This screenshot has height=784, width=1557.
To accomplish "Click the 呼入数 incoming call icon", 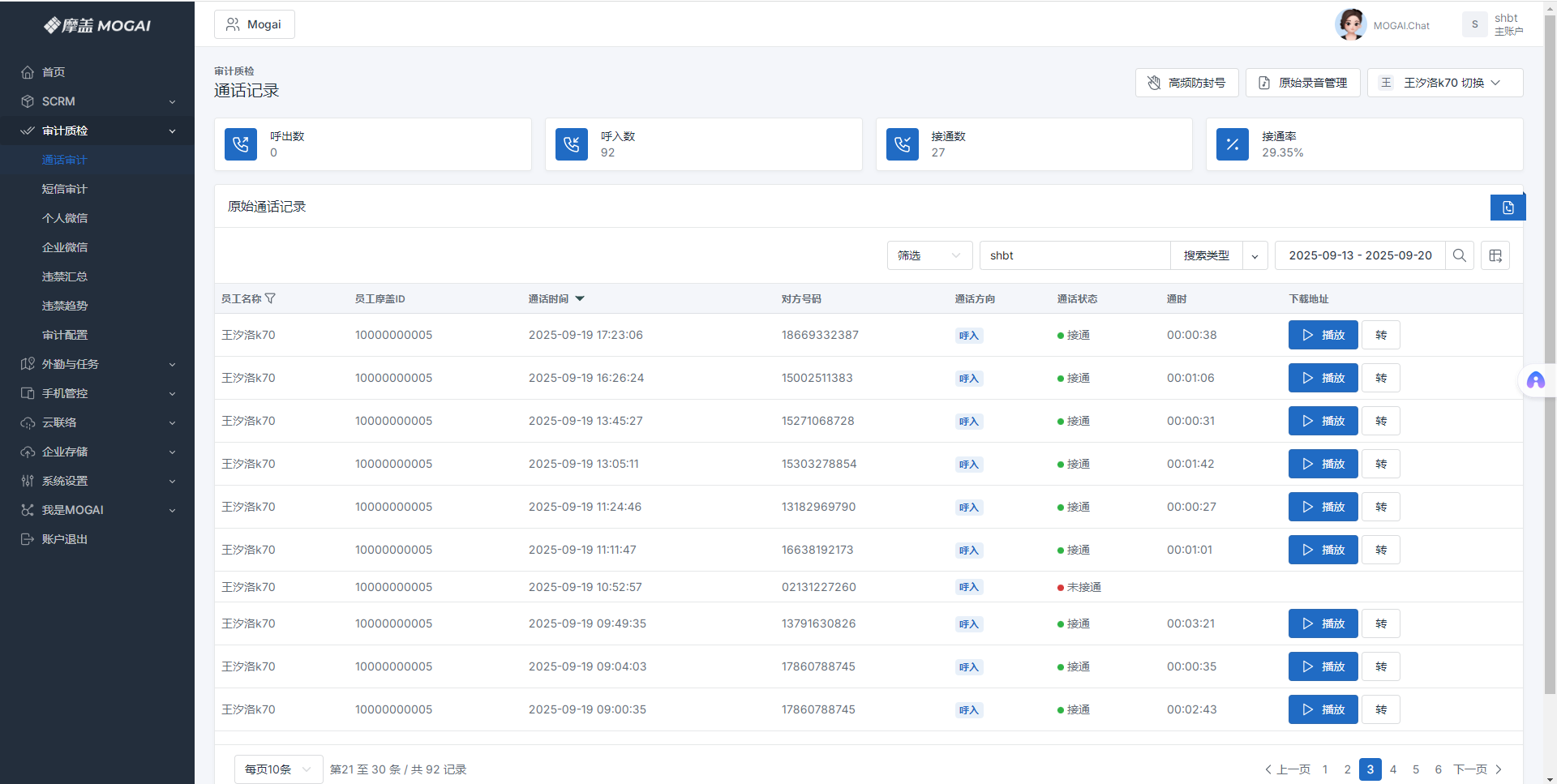I will (x=572, y=144).
